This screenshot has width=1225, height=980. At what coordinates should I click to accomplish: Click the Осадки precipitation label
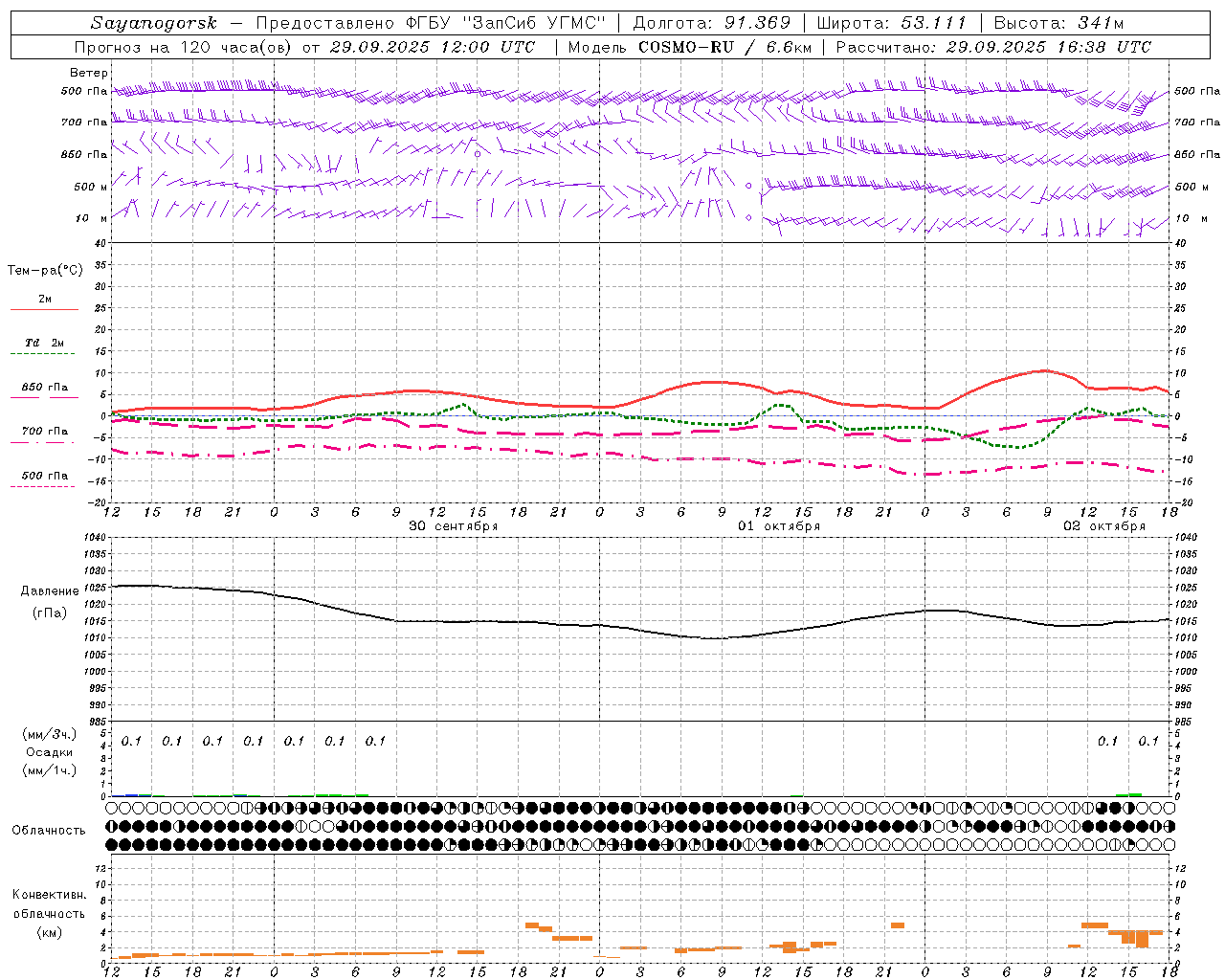click(x=50, y=752)
